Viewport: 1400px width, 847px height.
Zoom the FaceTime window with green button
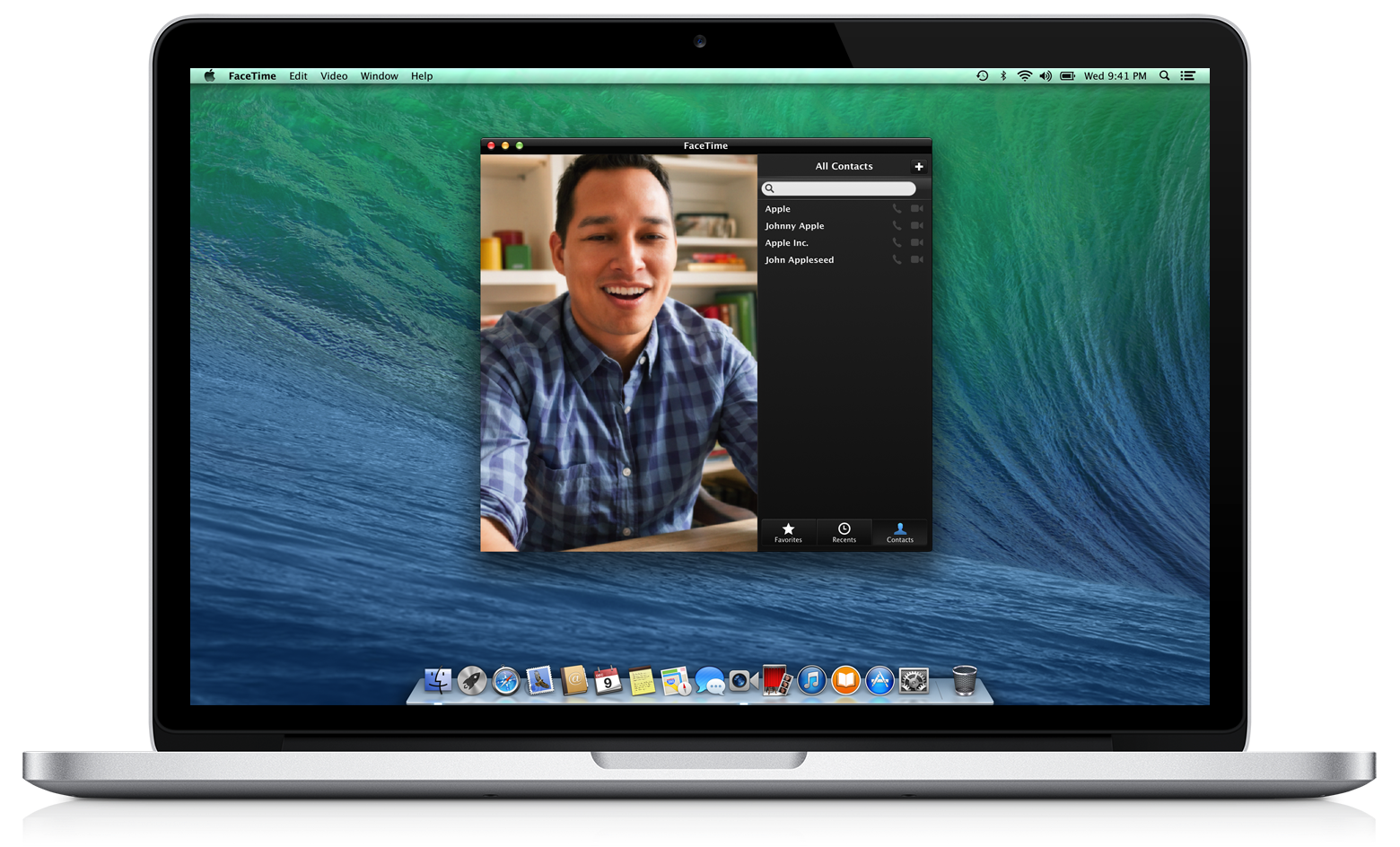click(x=520, y=145)
